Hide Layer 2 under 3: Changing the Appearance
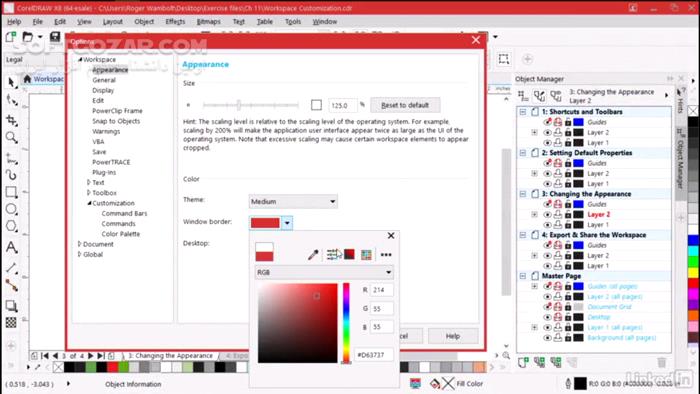 pyautogui.click(x=547, y=215)
